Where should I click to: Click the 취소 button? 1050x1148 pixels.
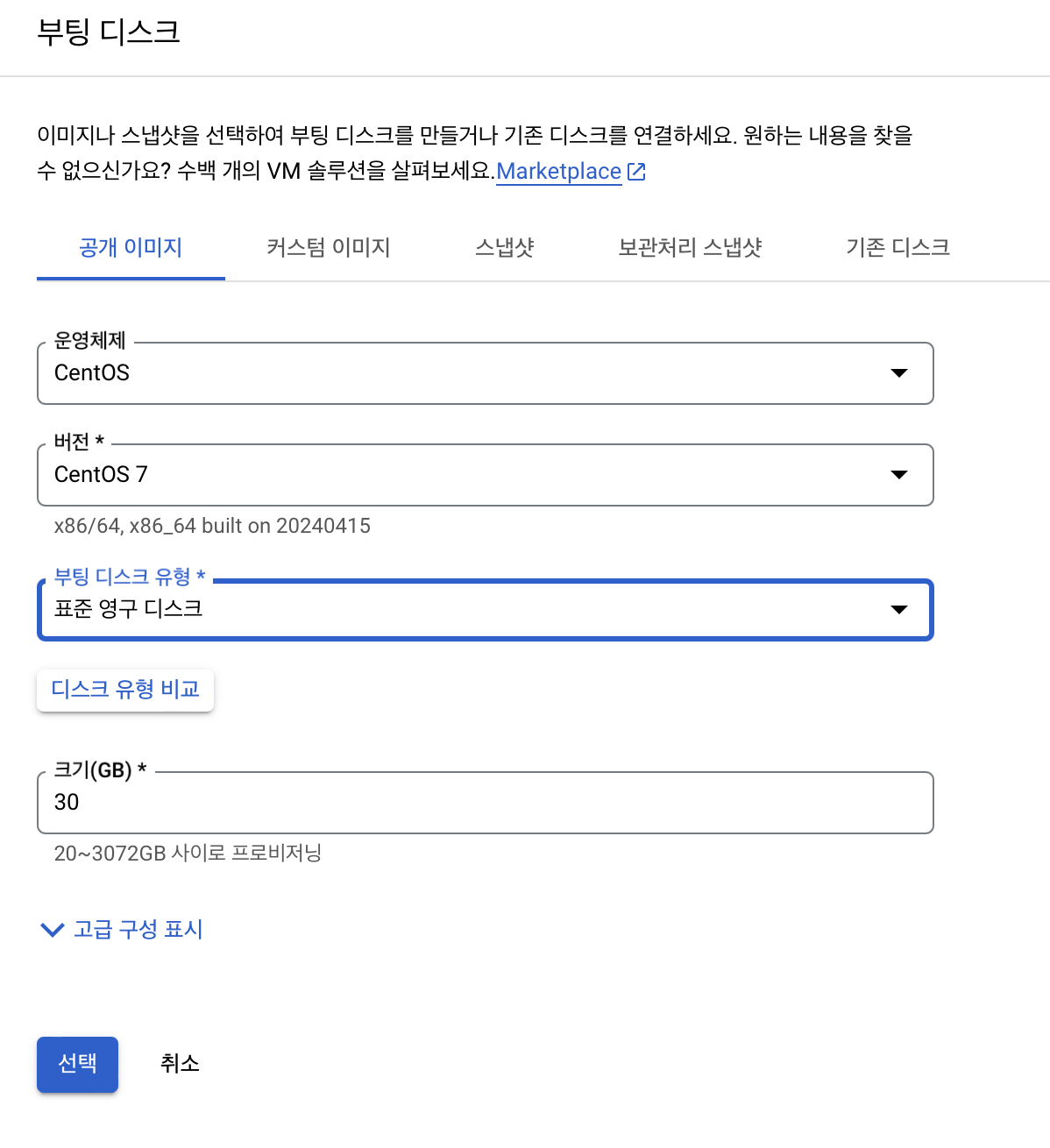point(180,1064)
